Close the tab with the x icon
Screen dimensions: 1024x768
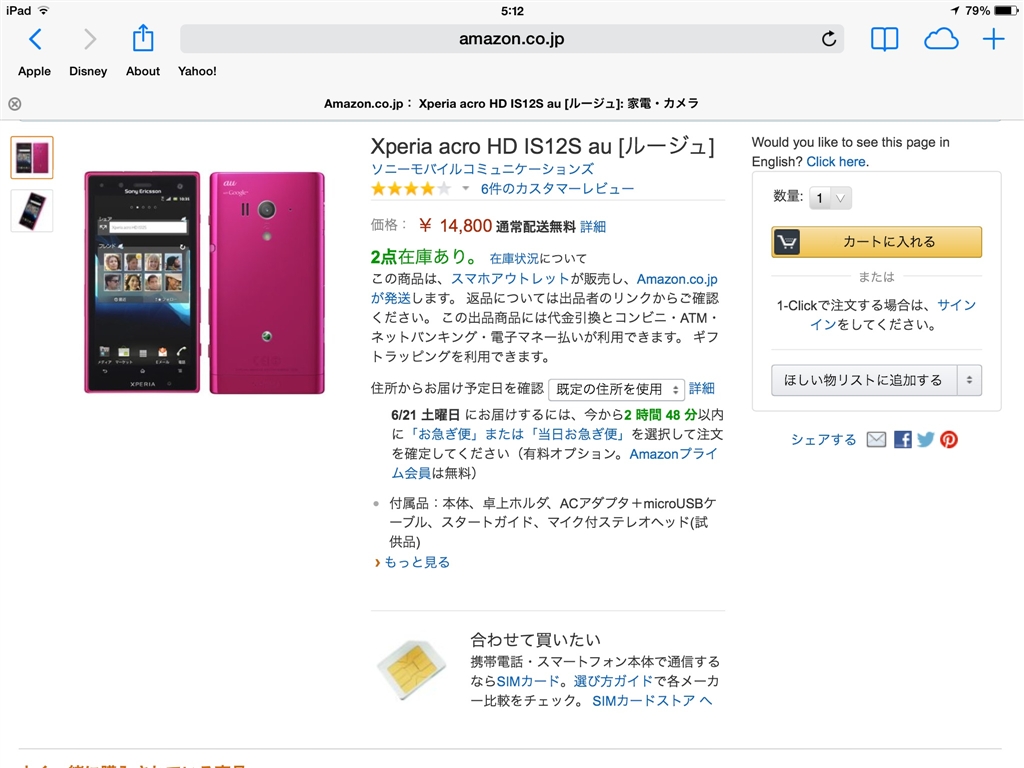point(15,104)
